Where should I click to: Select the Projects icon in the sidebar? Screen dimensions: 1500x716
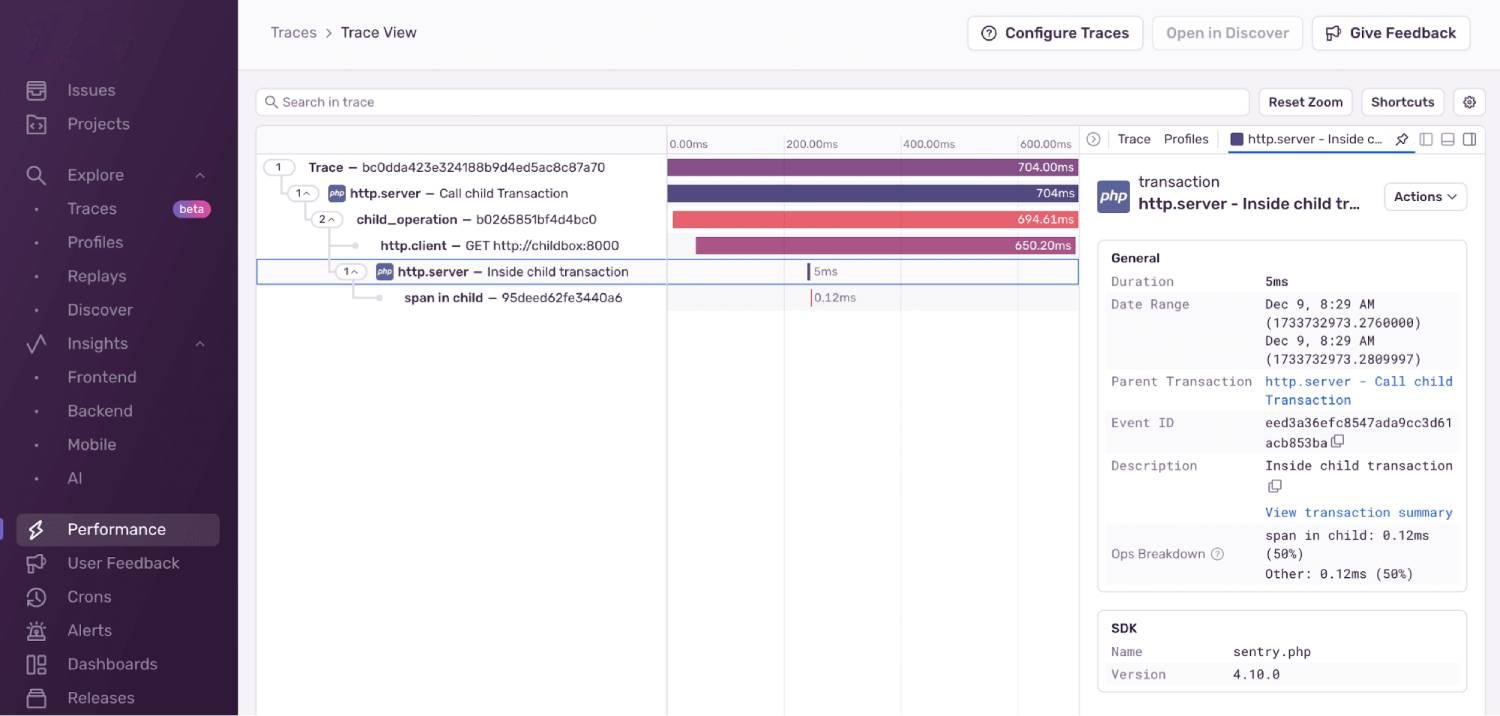[36, 123]
